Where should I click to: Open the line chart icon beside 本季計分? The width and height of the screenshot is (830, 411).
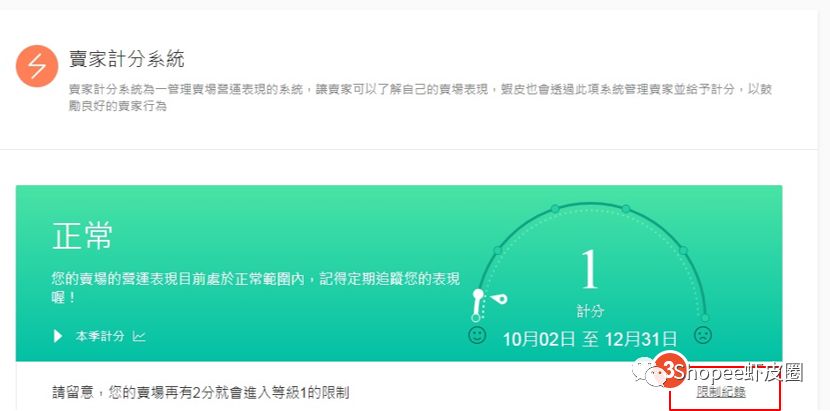[139, 336]
